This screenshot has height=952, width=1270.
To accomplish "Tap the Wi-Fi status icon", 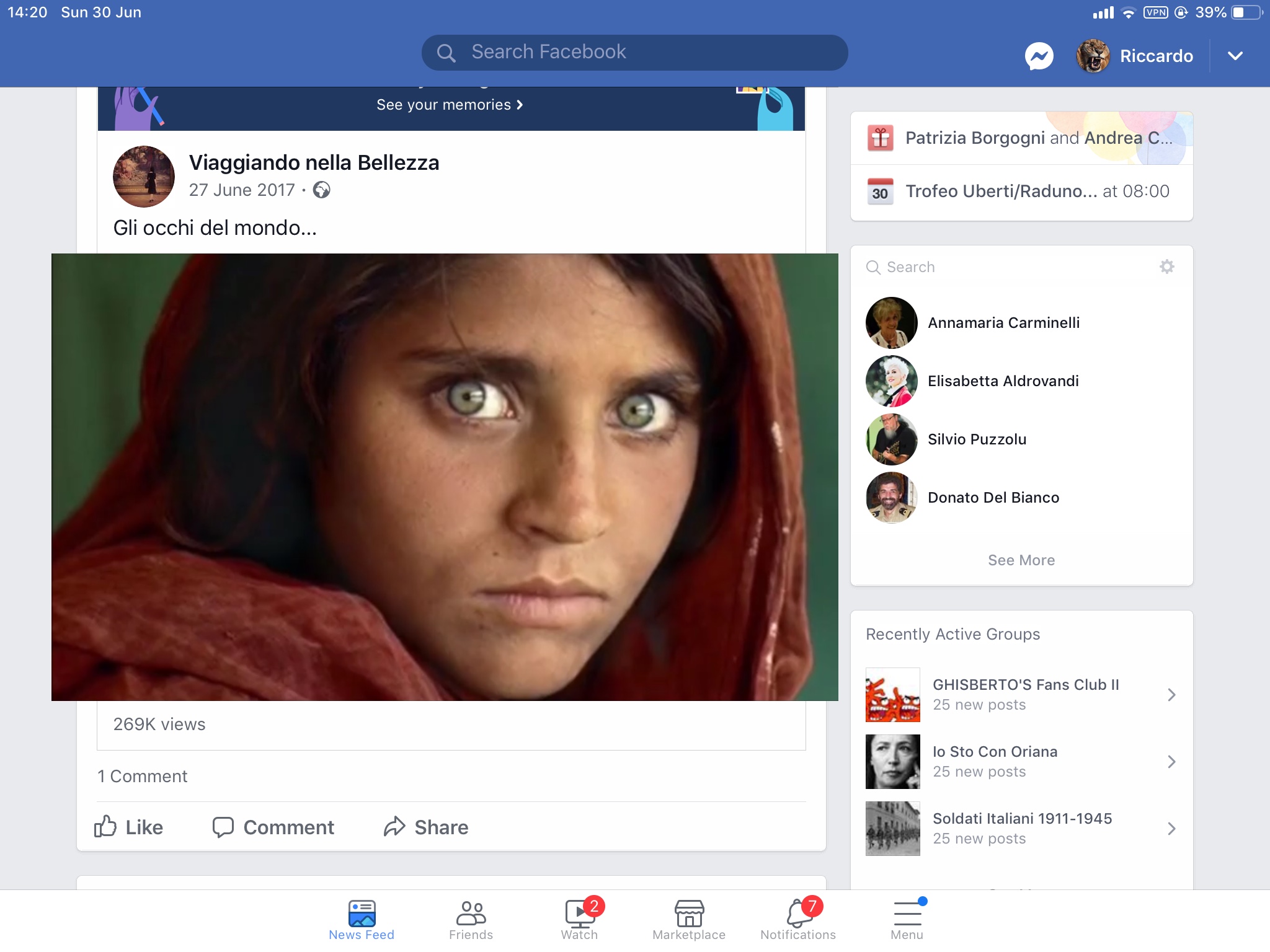I will pos(1129,13).
